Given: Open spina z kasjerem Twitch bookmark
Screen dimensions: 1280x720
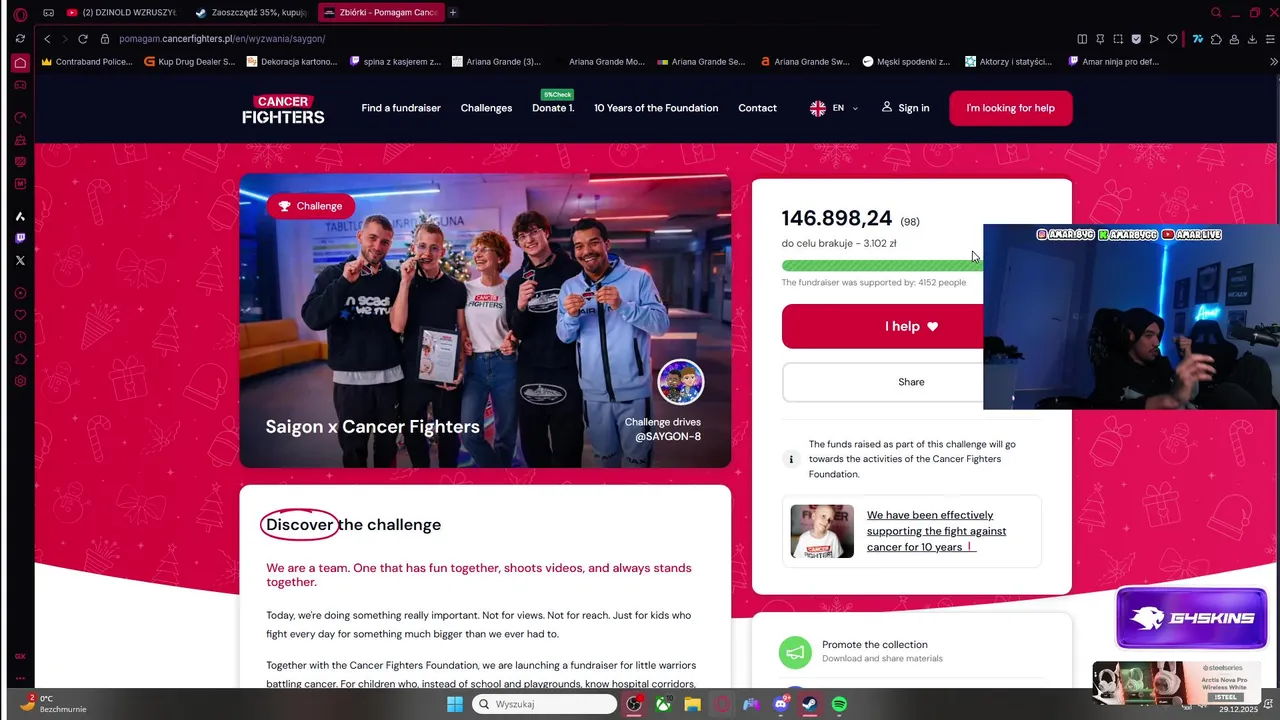Looking at the screenshot, I should [x=395, y=62].
